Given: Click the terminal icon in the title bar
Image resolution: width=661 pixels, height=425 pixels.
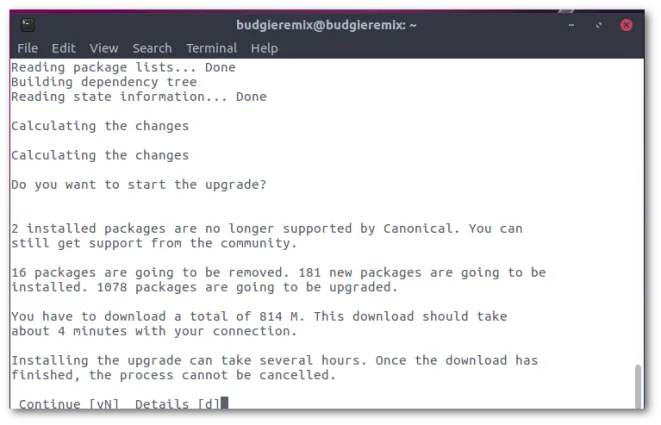Looking at the screenshot, I should coord(28,25).
